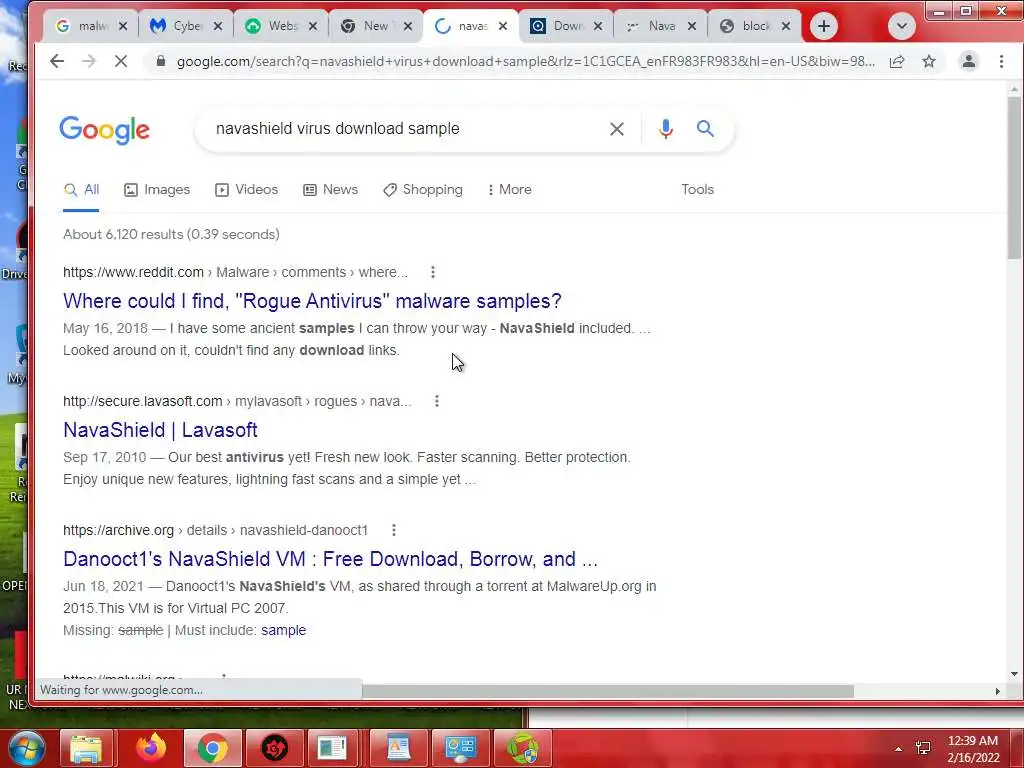Click the 'sample' must include link

tap(283, 630)
